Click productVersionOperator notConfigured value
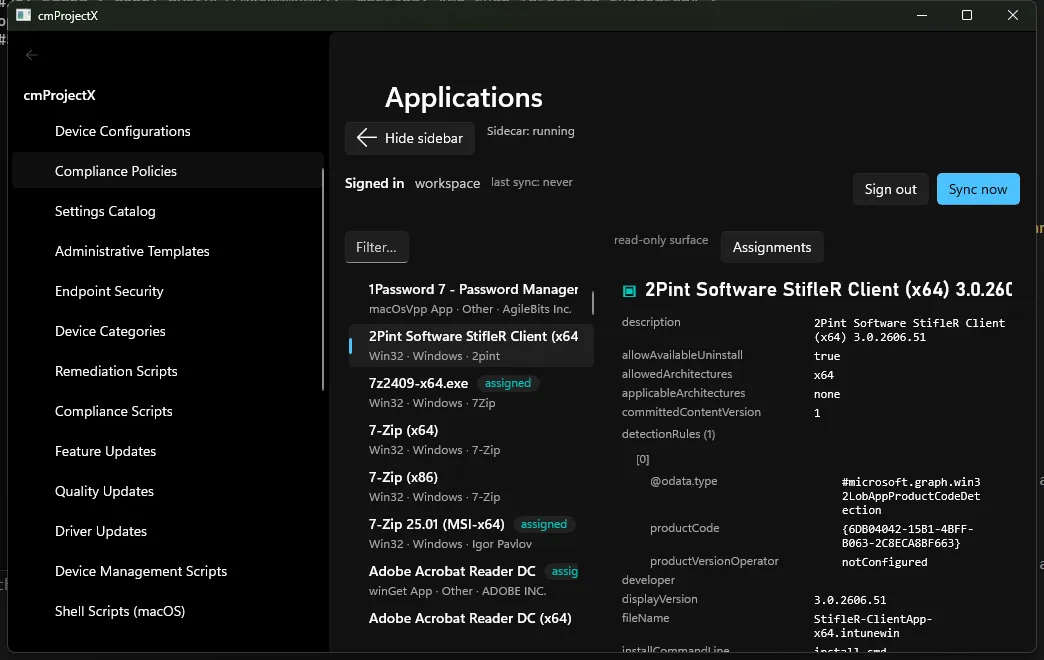 click(x=884, y=562)
